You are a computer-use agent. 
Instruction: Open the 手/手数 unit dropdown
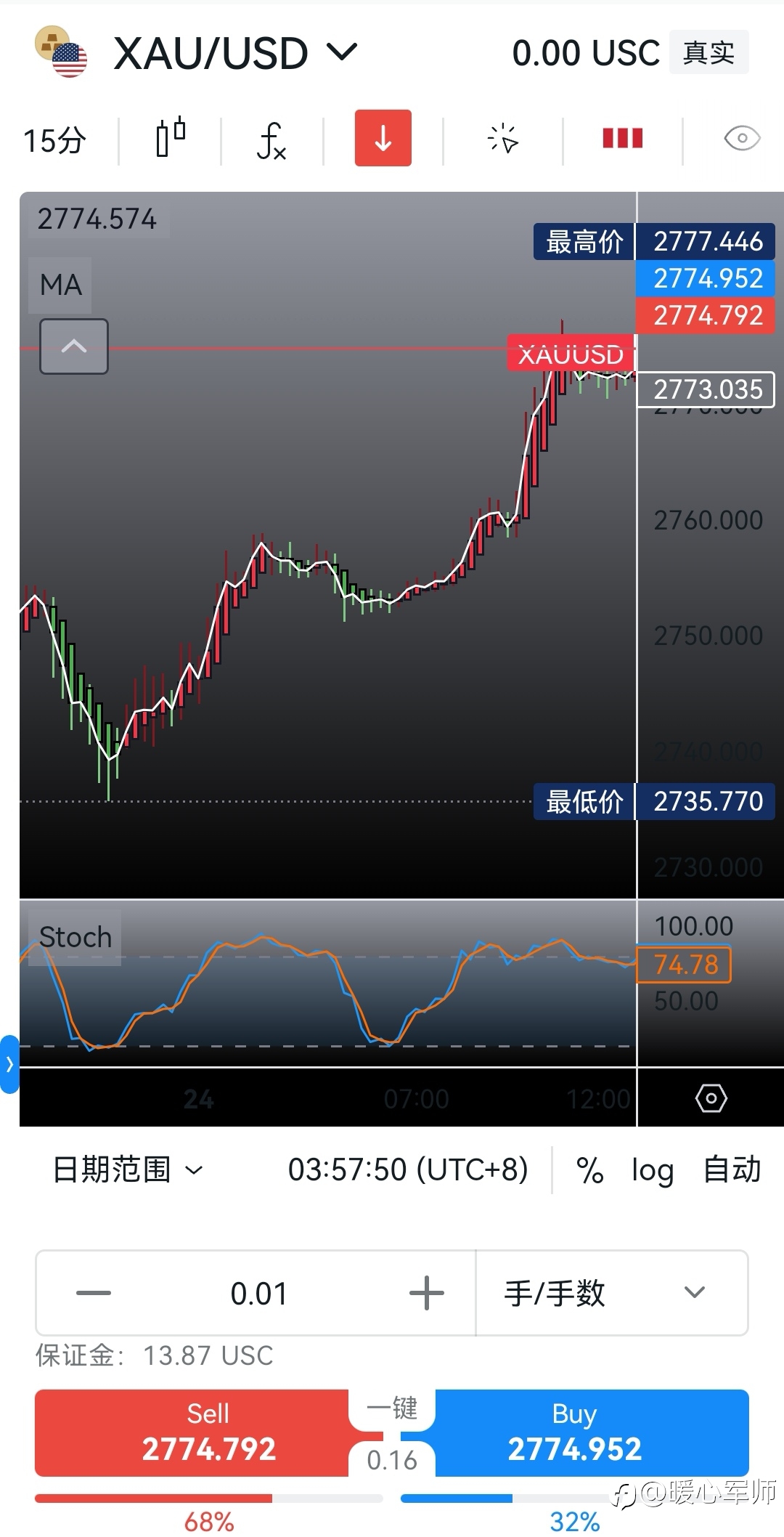[x=612, y=1293]
